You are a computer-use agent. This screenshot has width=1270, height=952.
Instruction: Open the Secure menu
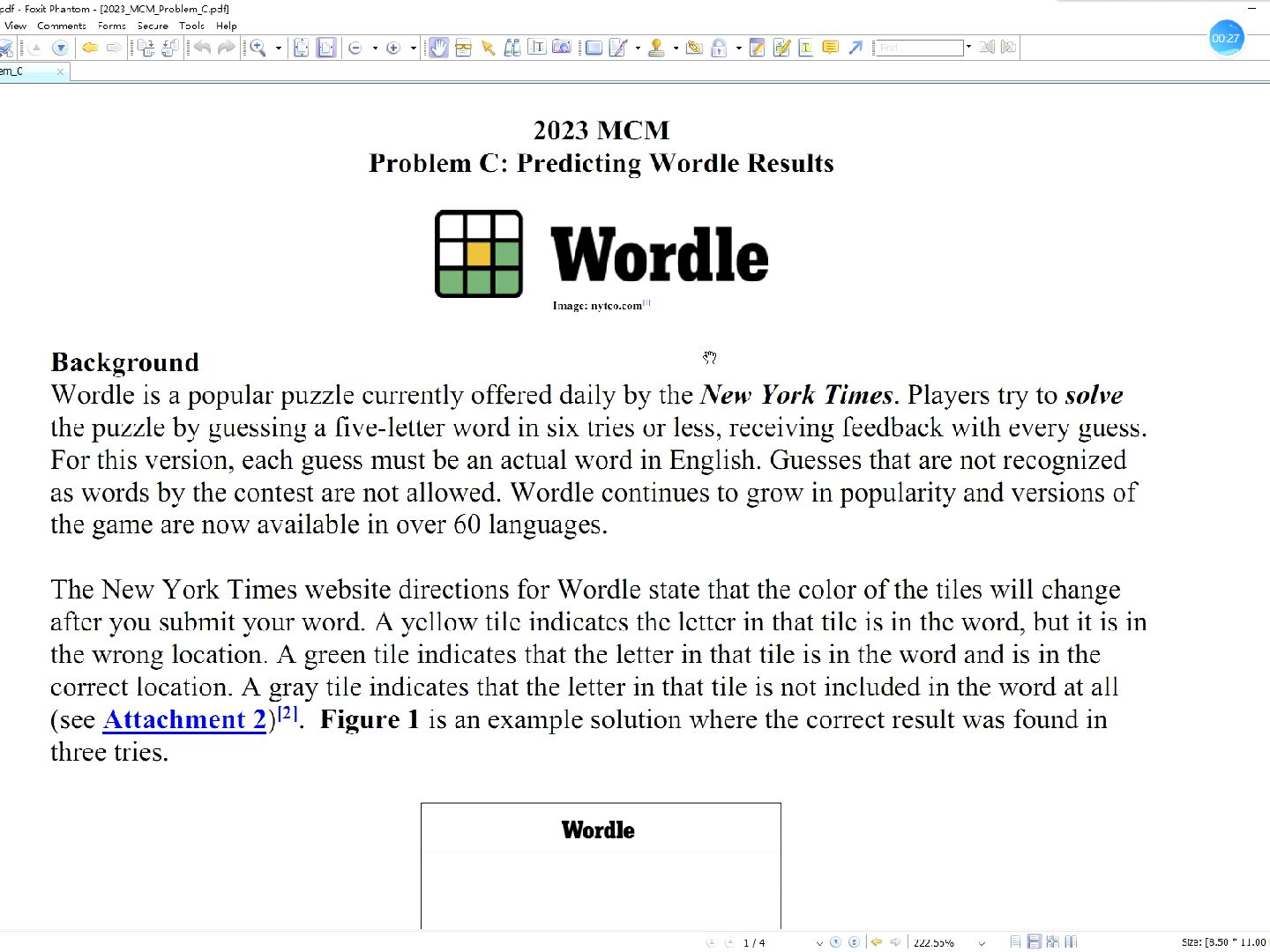[153, 26]
